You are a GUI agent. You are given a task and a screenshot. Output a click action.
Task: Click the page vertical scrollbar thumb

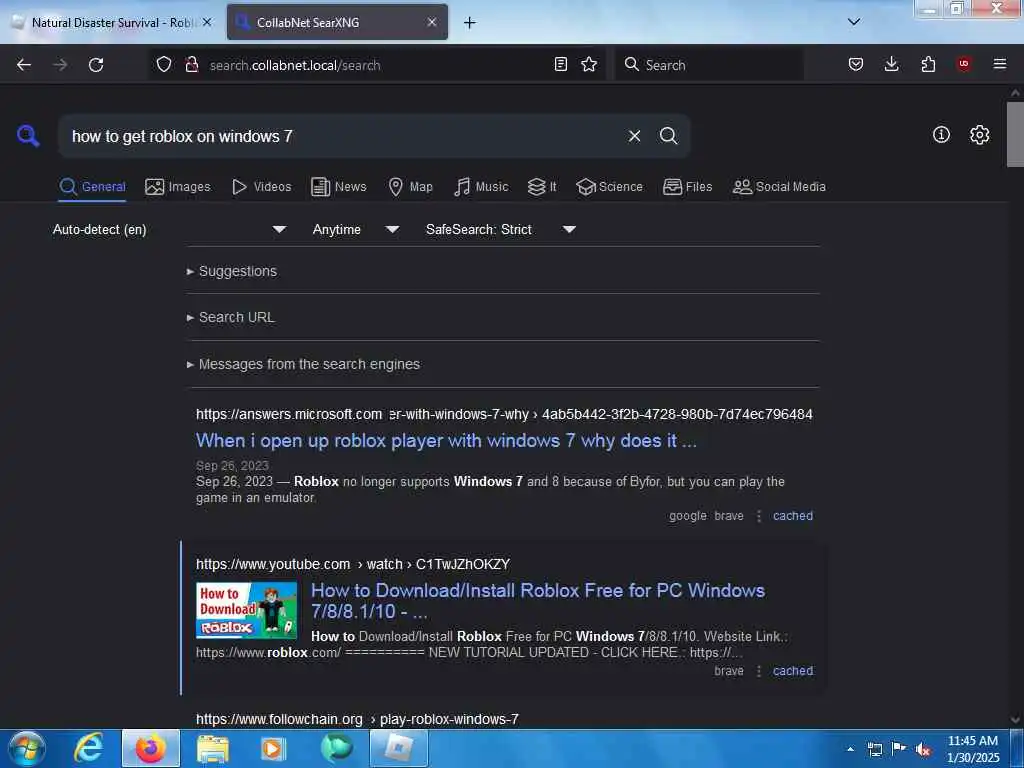[1015, 135]
